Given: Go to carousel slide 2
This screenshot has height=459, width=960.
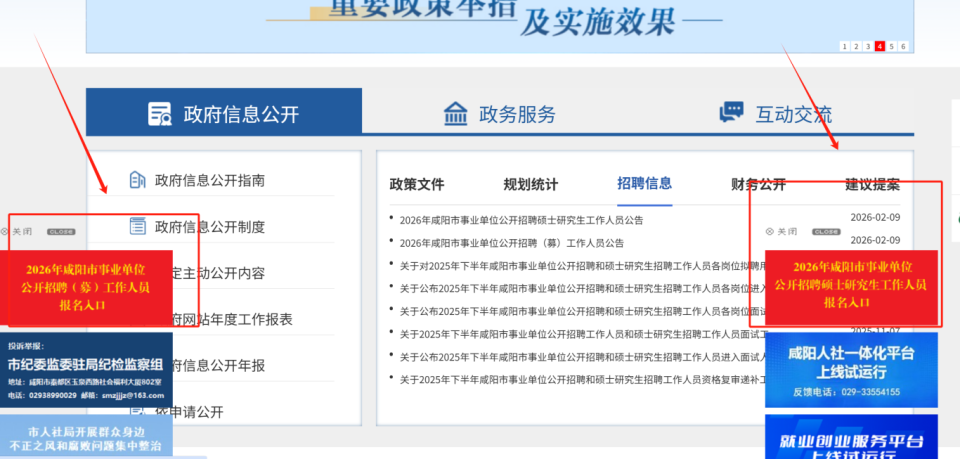Looking at the screenshot, I should (x=856, y=47).
